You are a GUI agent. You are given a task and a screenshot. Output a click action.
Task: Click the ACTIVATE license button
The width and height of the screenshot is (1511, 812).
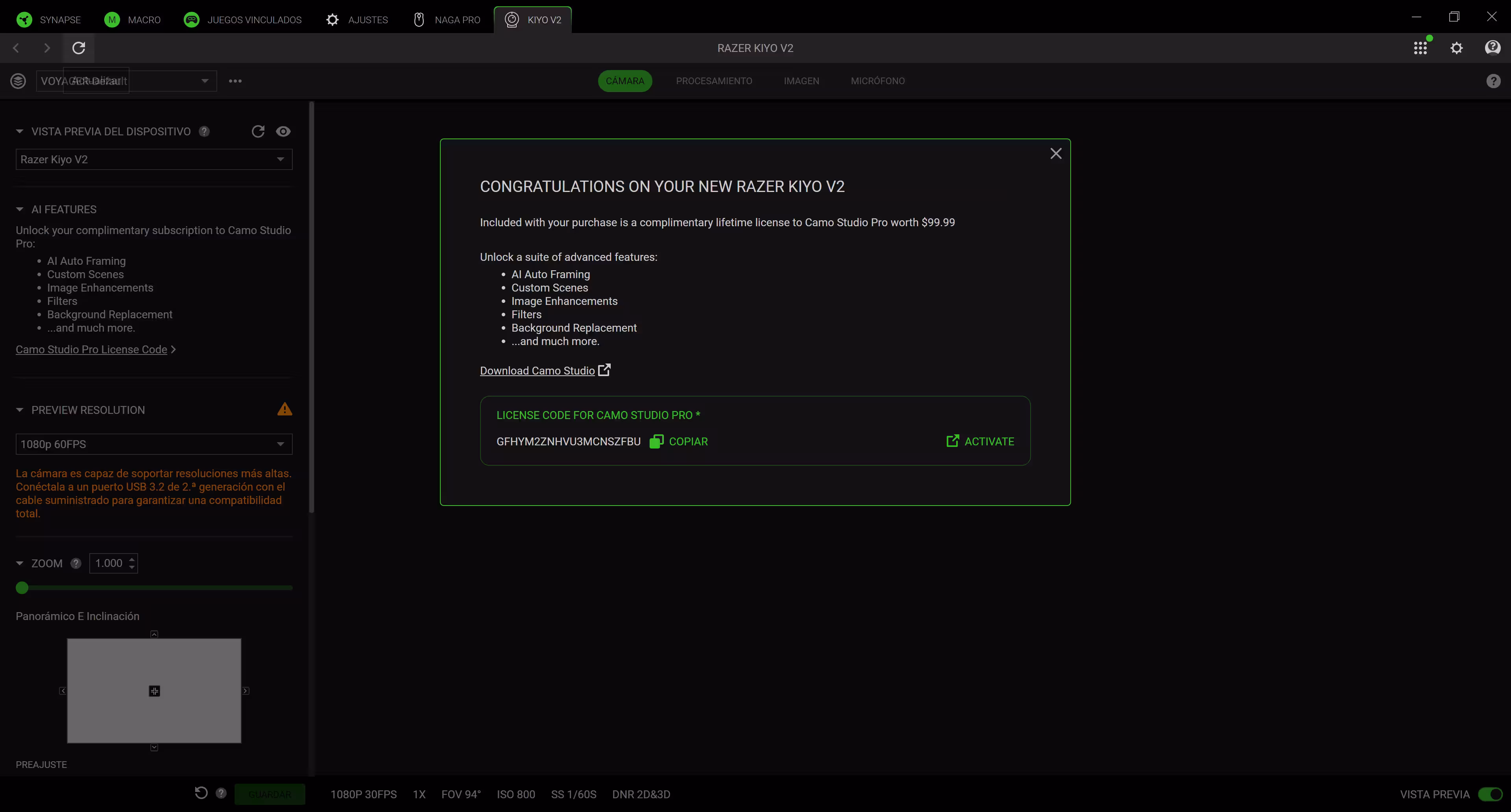tap(980, 441)
